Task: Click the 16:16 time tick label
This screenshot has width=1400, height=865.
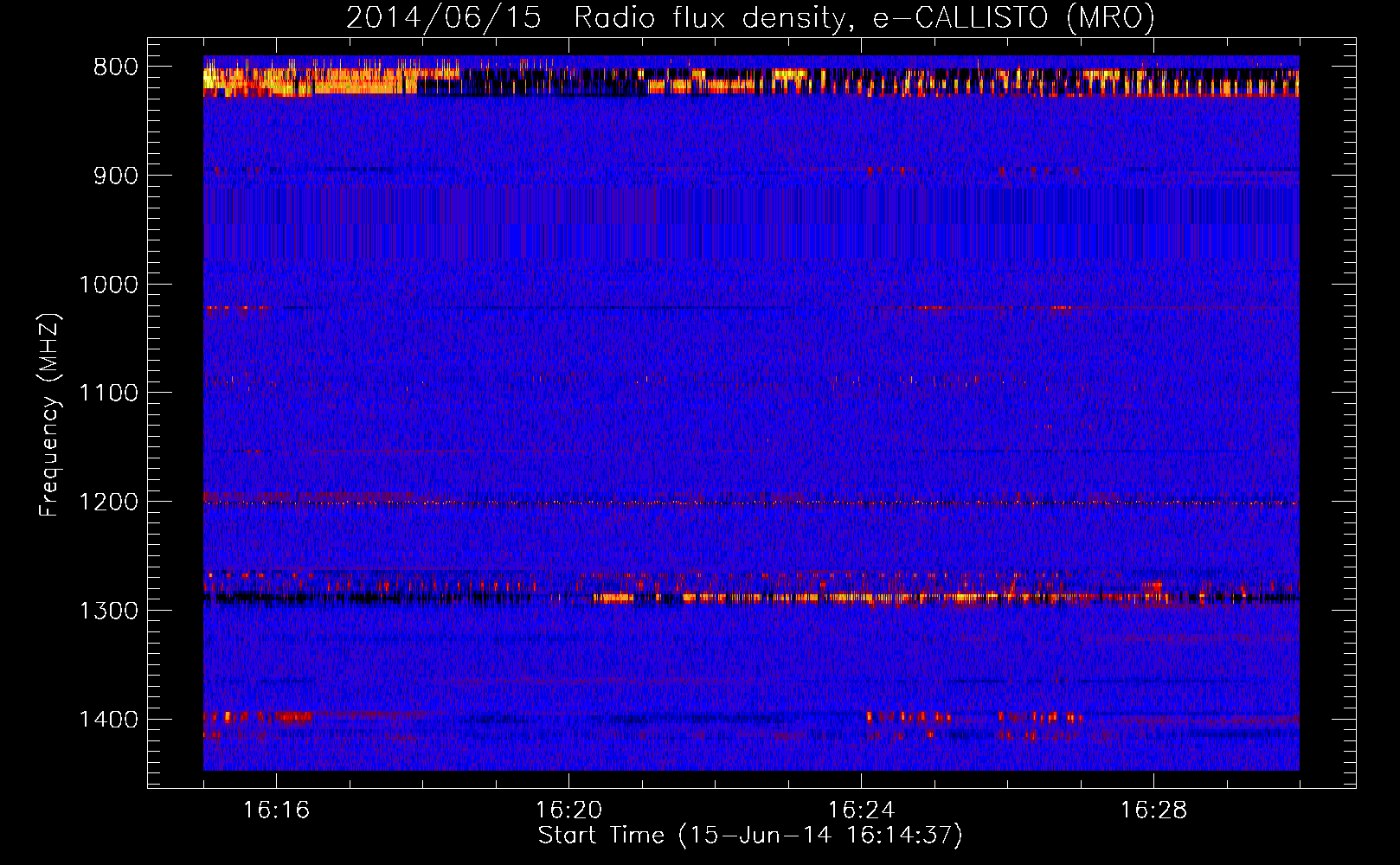Action: pyautogui.click(x=276, y=811)
